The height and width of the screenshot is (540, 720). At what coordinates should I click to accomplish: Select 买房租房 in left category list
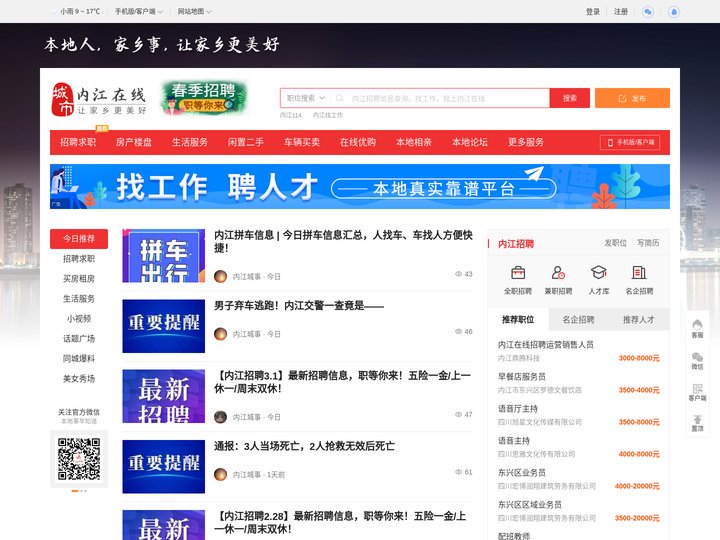tap(79, 279)
